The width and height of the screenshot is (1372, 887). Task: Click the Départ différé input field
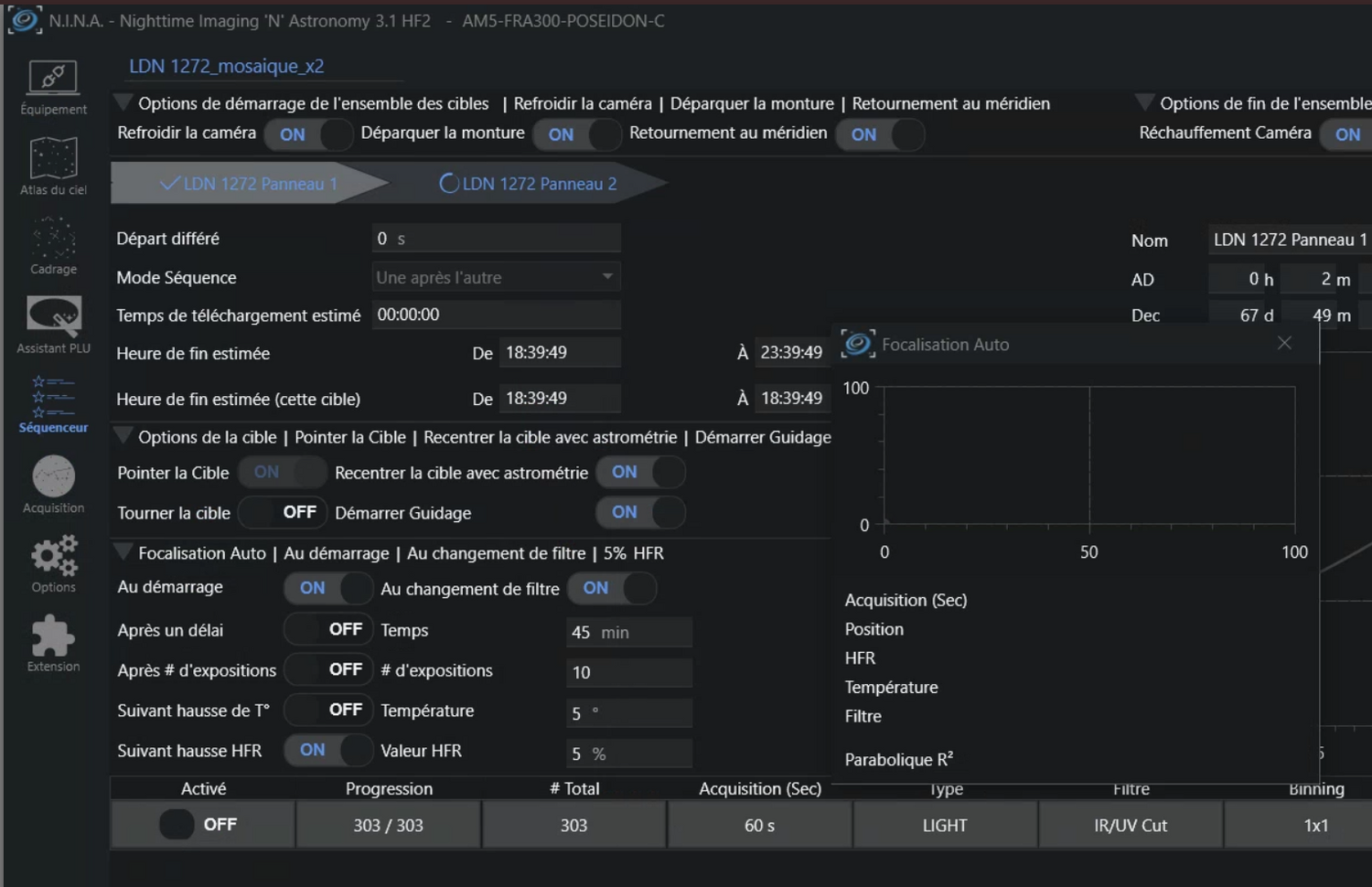496,239
